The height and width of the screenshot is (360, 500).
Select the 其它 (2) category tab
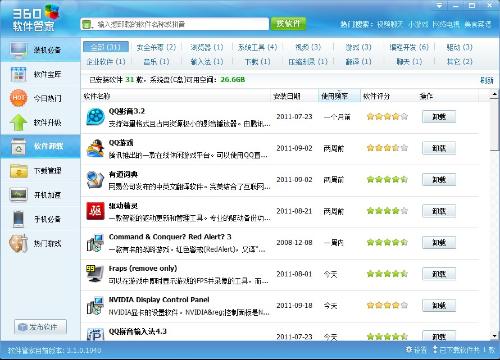pyautogui.click(x=460, y=62)
